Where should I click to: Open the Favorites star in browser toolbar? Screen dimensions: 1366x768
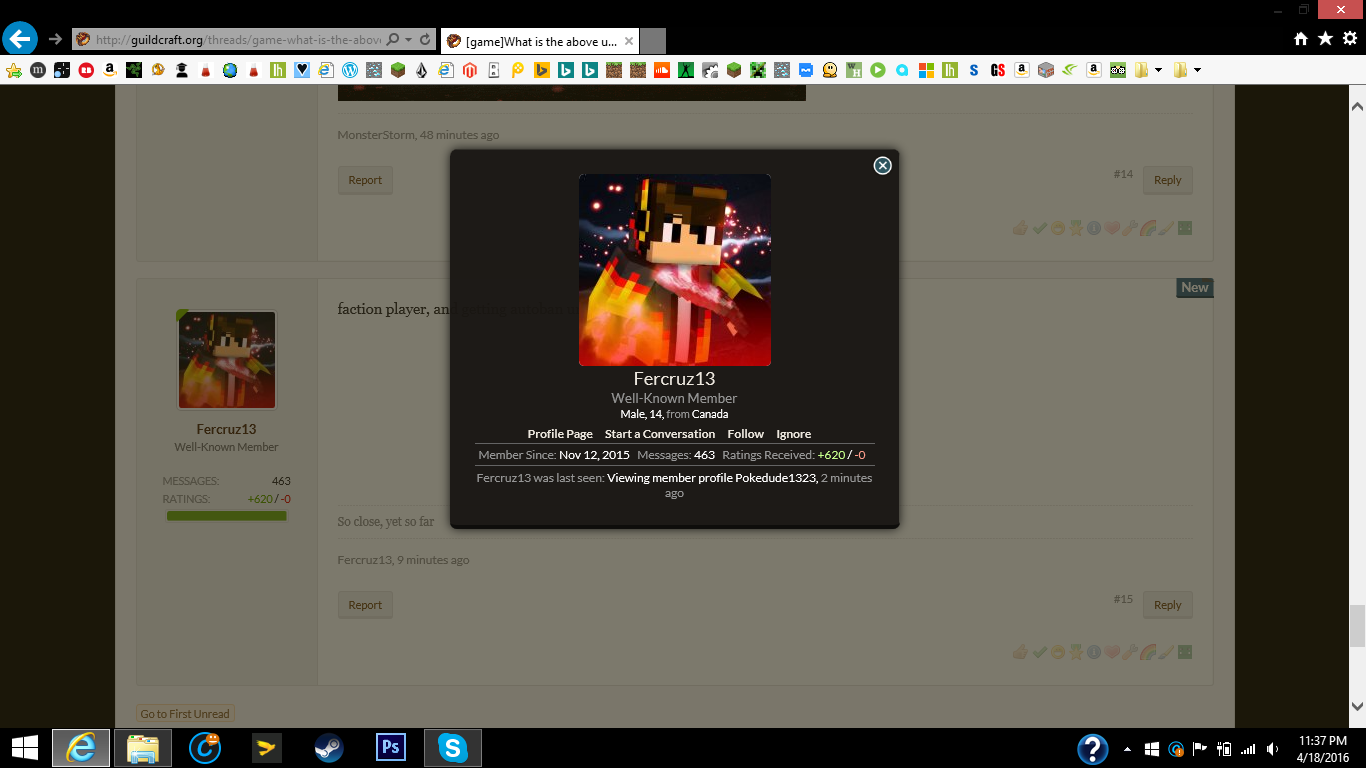tap(1325, 39)
